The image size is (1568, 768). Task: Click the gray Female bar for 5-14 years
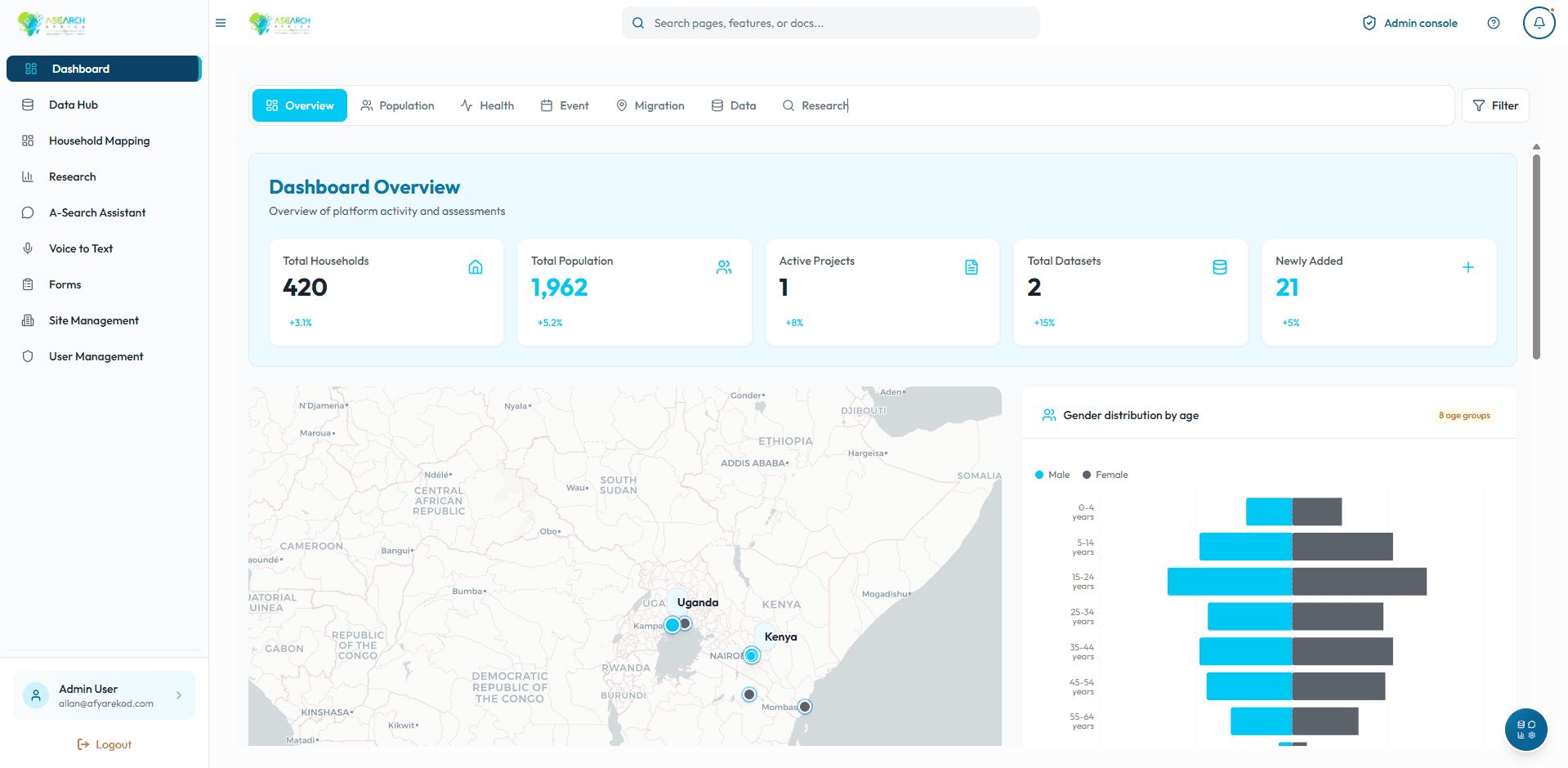pos(1342,547)
